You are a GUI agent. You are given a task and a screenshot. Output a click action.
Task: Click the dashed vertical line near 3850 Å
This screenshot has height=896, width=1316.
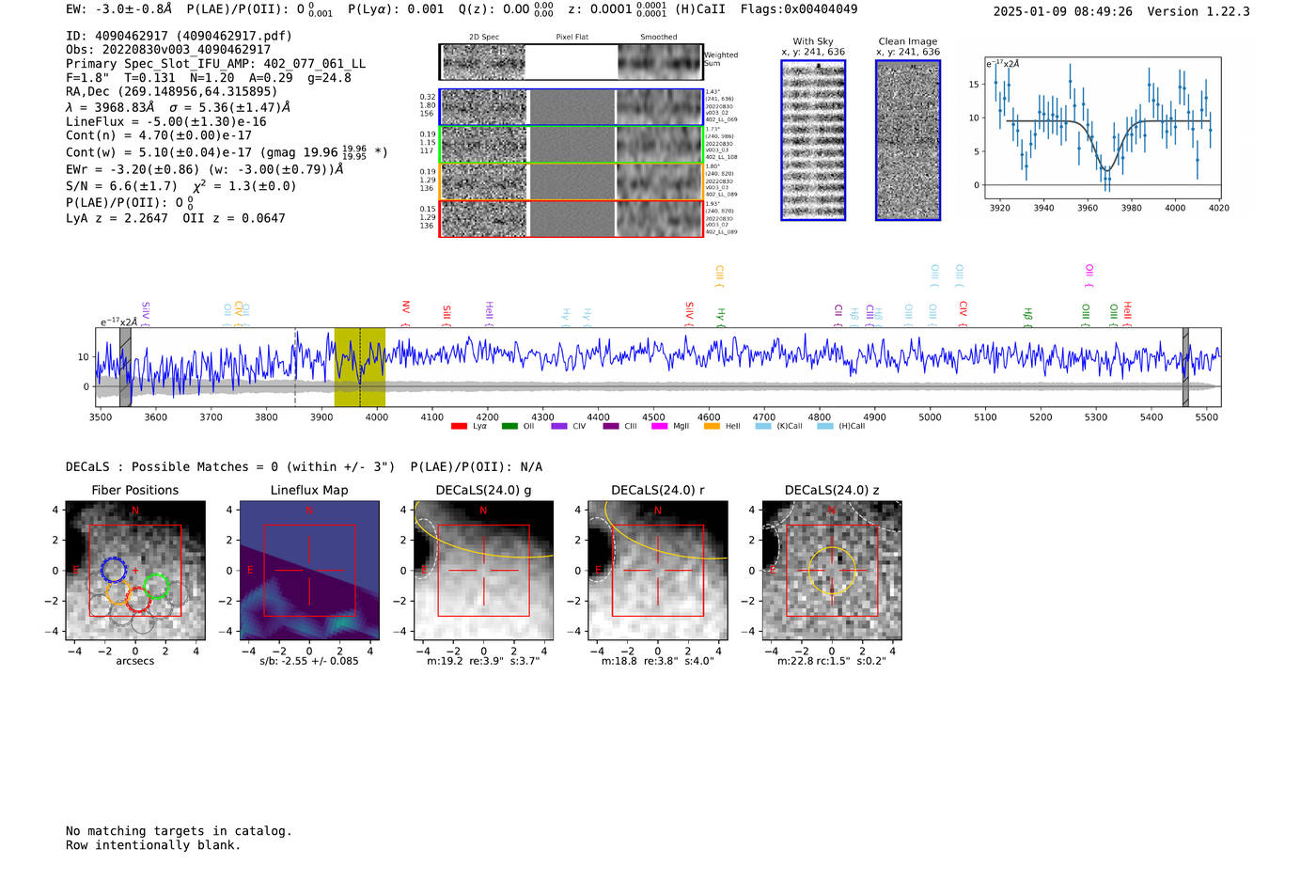pos(295,367)
